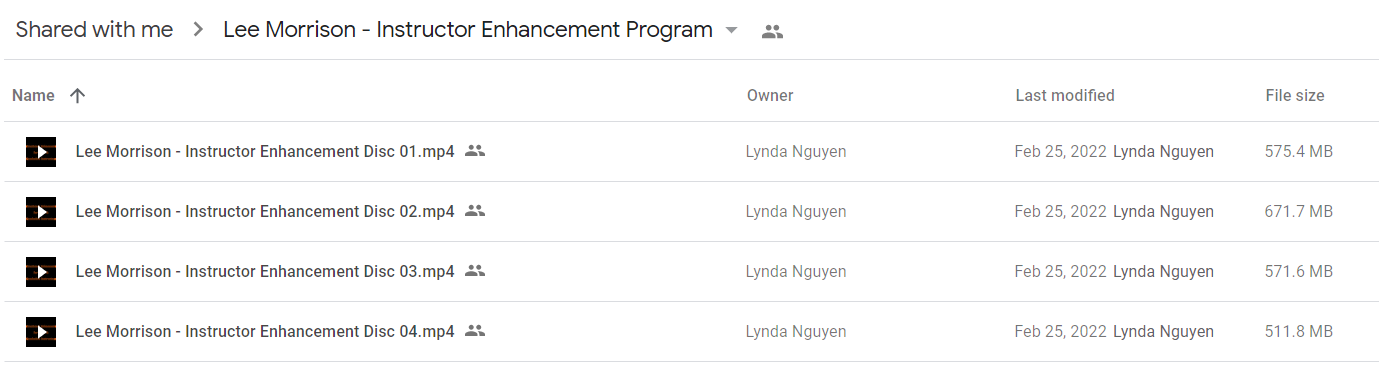Select Instructor Enhancement Disc 02.mp4 file name
This screenshot has height=366, width=1379.
coord(265,211)
